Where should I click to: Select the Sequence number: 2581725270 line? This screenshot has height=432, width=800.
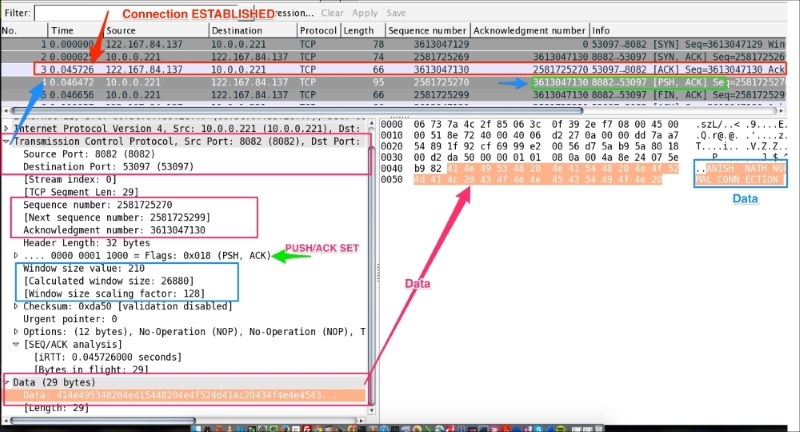(x=97, y=205)
